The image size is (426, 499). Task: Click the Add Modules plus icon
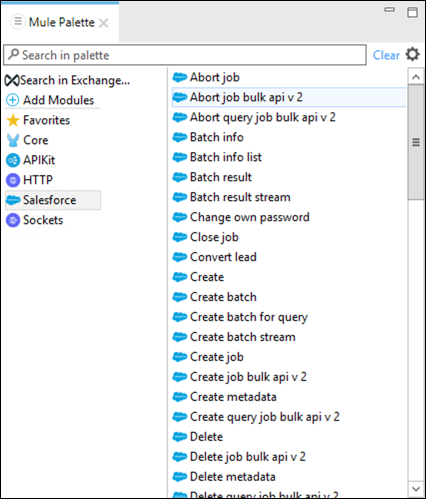[13, 100]
